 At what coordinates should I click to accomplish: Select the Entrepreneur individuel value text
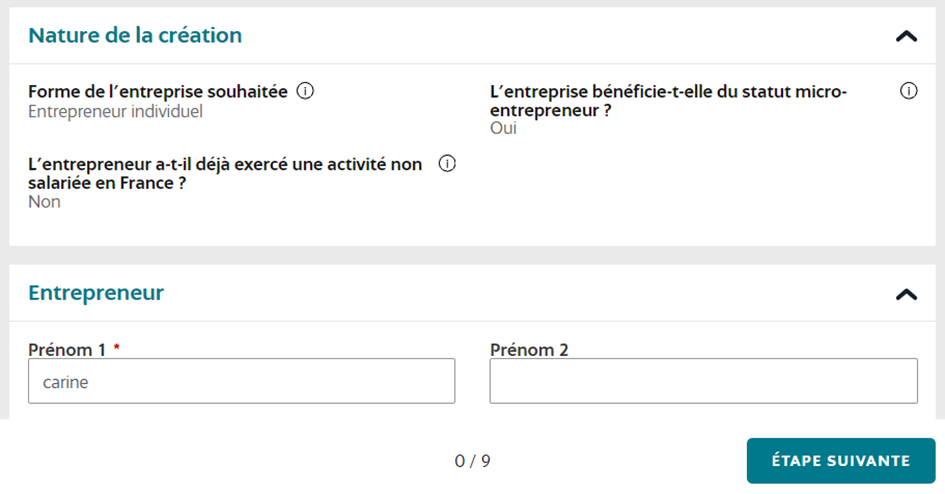pyautogui.click(x=115, y=111)
